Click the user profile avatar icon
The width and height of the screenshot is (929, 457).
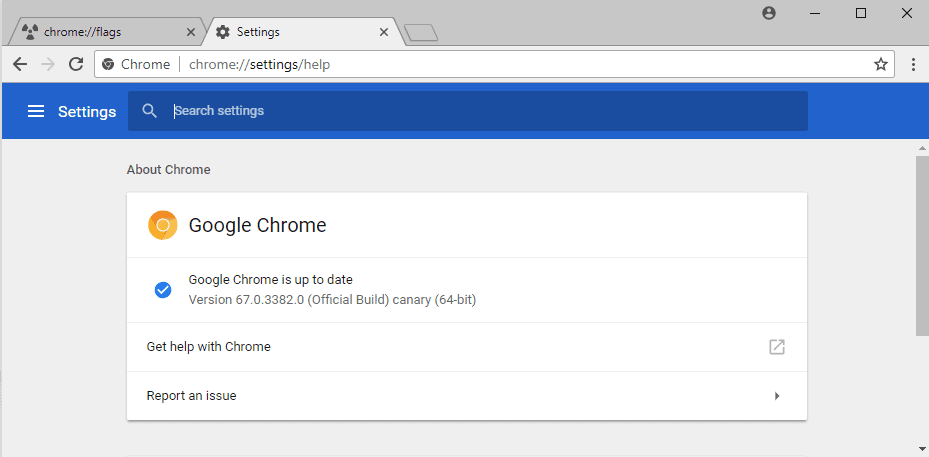pyautogui.click(x=769, y=14)
